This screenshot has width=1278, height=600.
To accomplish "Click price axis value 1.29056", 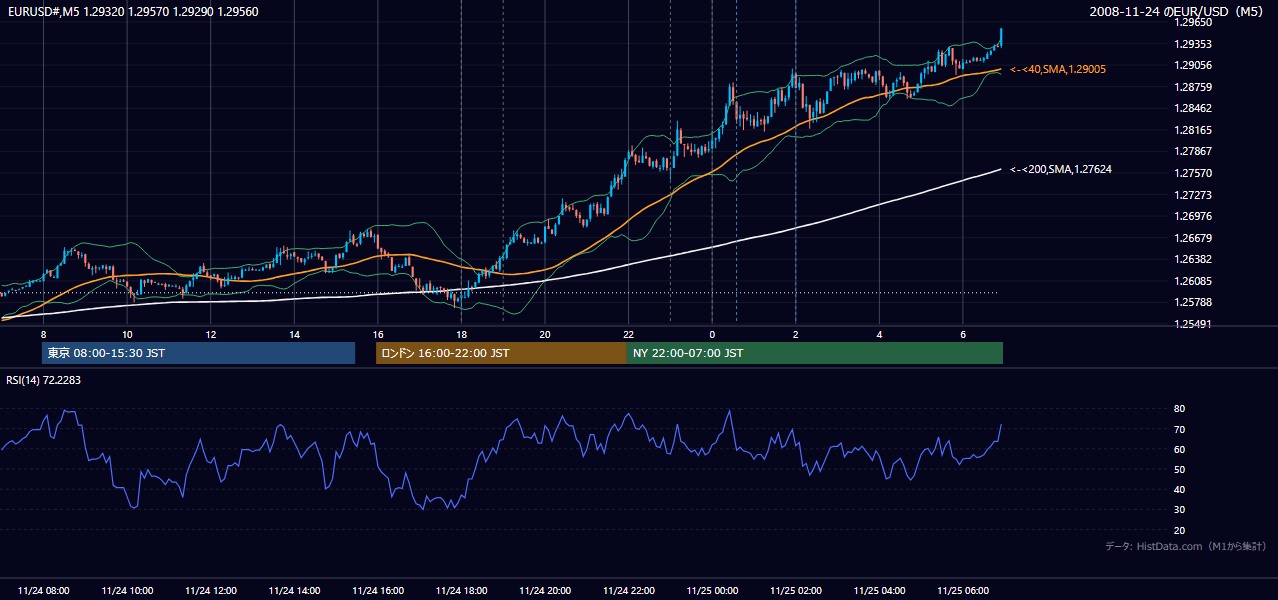I will pyautogui.click(x=1193, y=65).
